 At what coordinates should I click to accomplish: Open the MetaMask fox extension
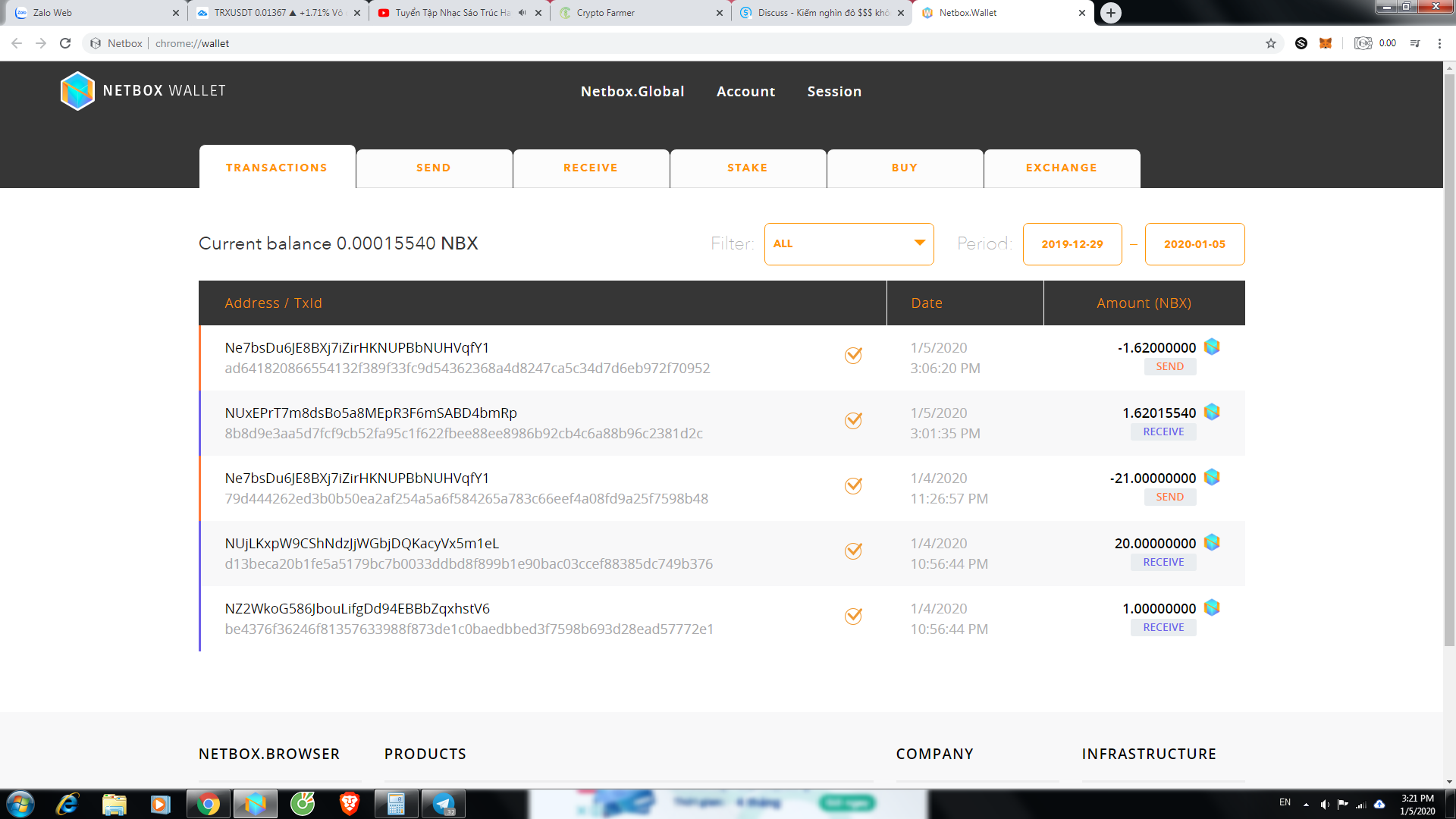click(1326, 43)
